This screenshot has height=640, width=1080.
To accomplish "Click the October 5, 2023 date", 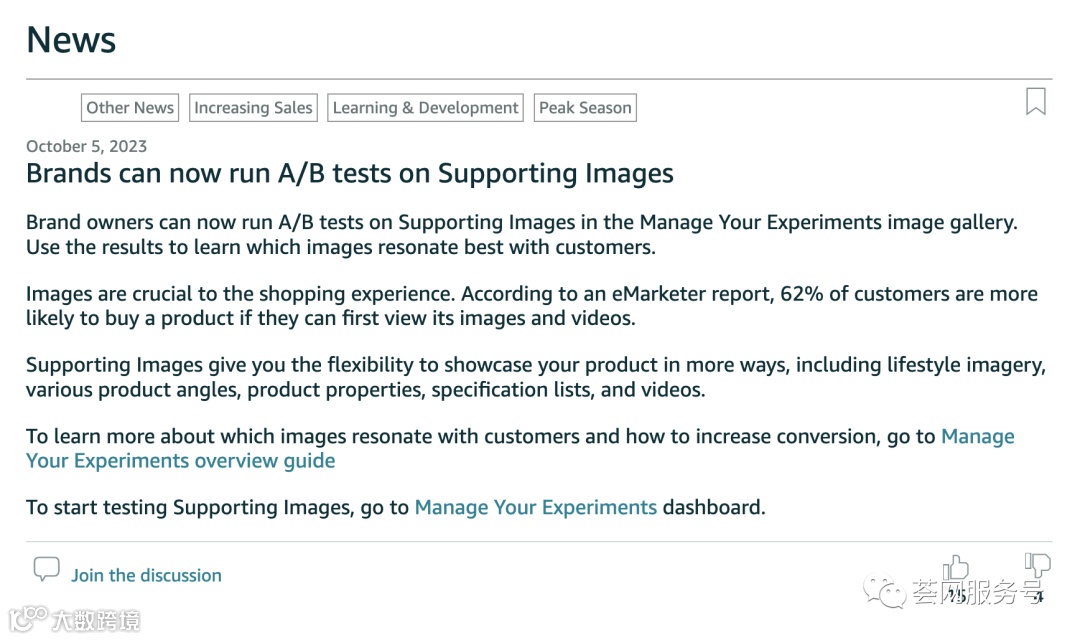I will [86, 146].
